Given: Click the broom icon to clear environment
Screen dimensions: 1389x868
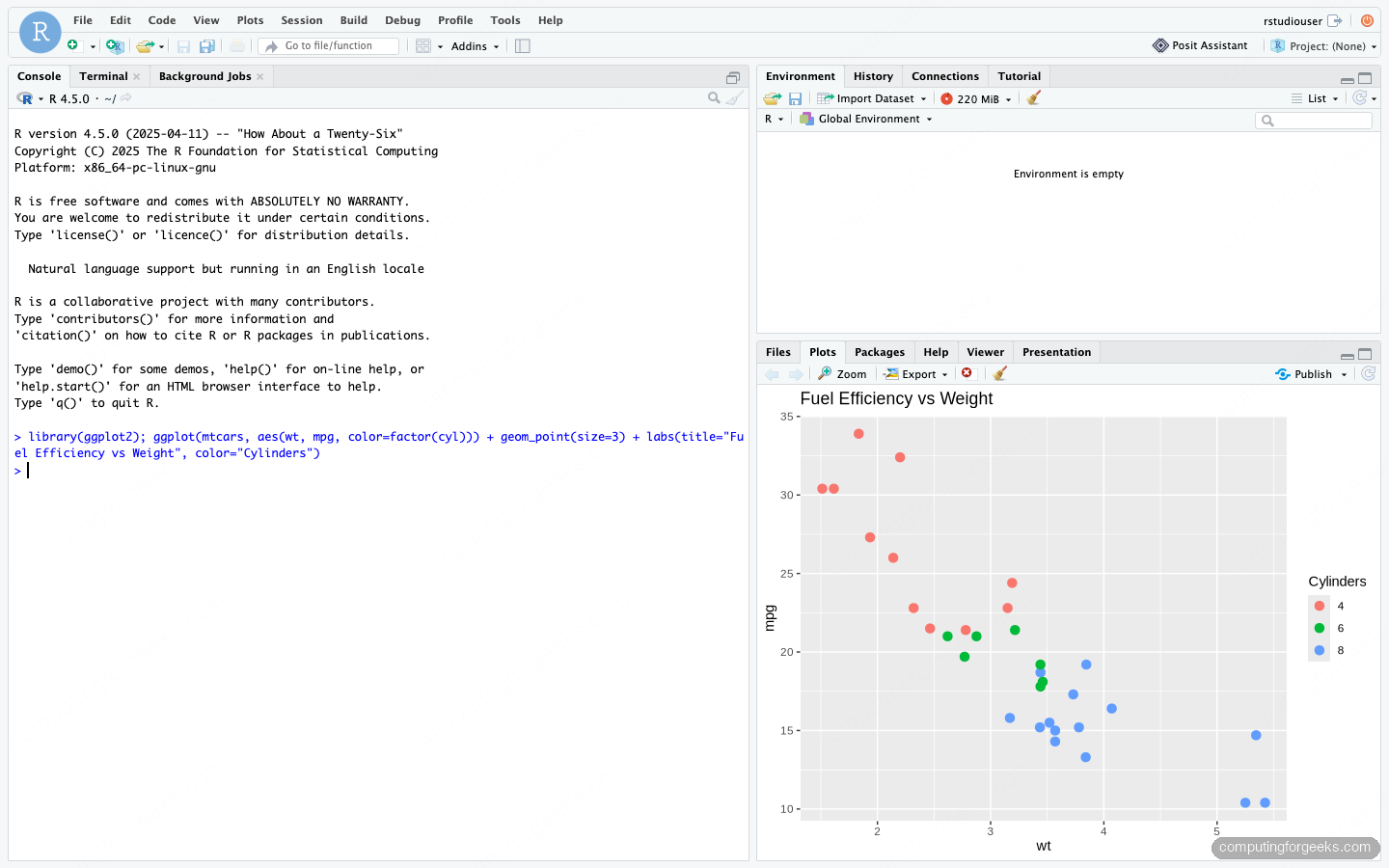Looking at the screenshot, I should pos(1033,97).
